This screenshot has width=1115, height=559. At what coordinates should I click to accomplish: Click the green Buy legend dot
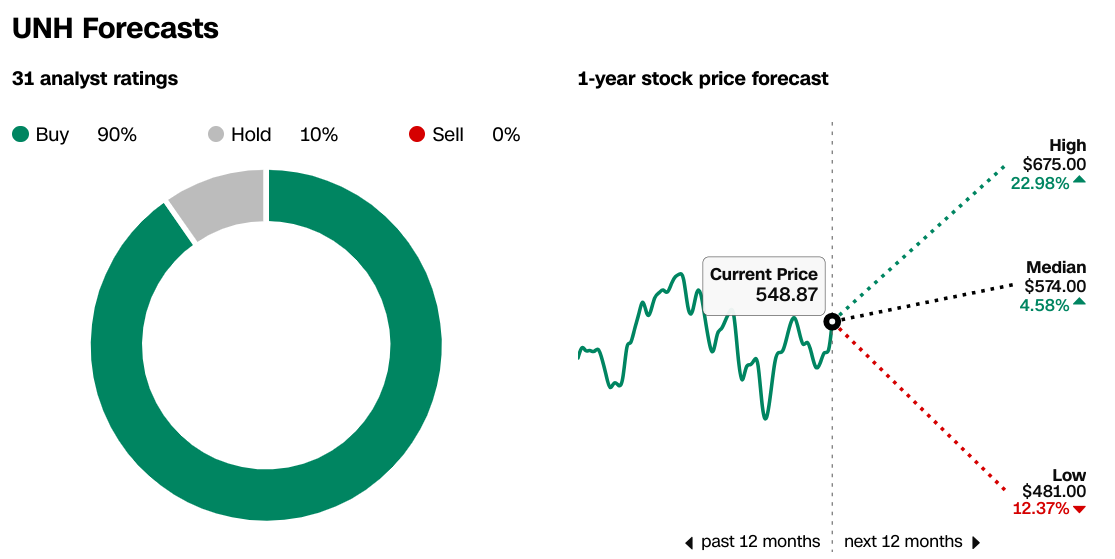(21, 134)
